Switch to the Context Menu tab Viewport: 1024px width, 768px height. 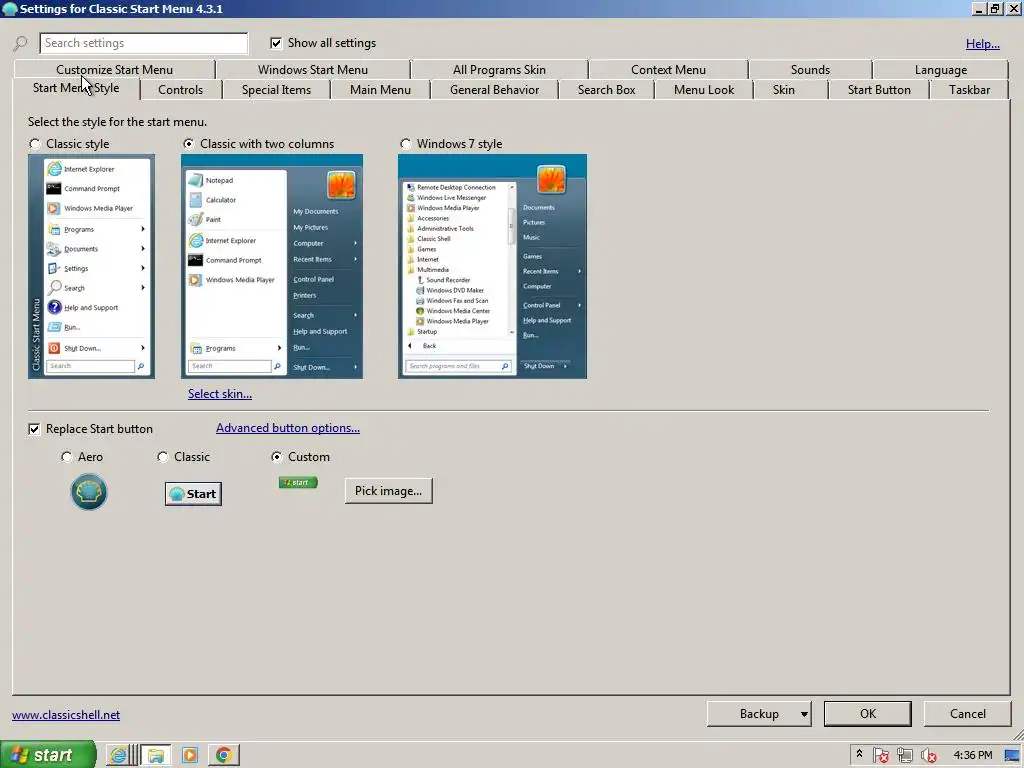click(x=668, y=70)
